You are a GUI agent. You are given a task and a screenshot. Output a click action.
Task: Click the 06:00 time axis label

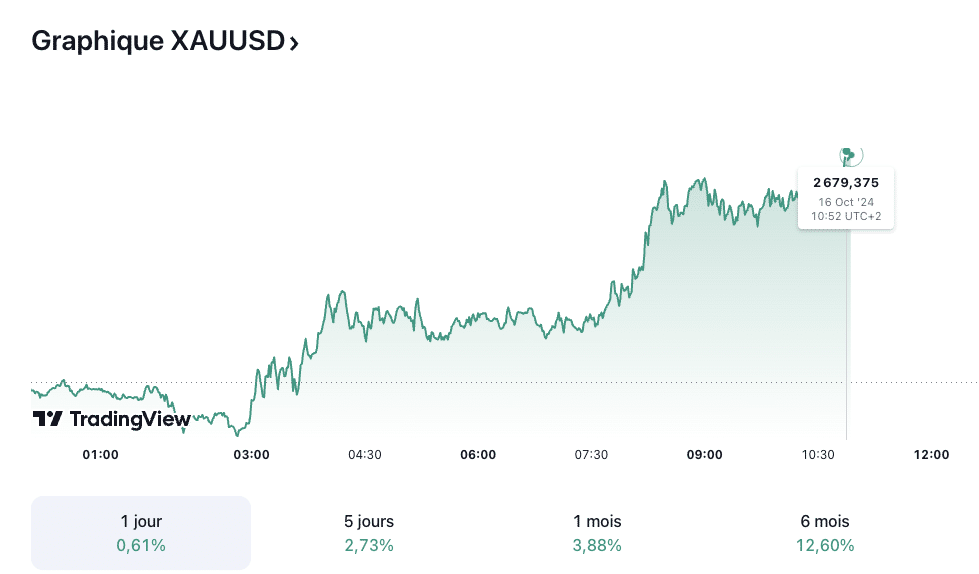pyautogui.click(x=478, y=455)
